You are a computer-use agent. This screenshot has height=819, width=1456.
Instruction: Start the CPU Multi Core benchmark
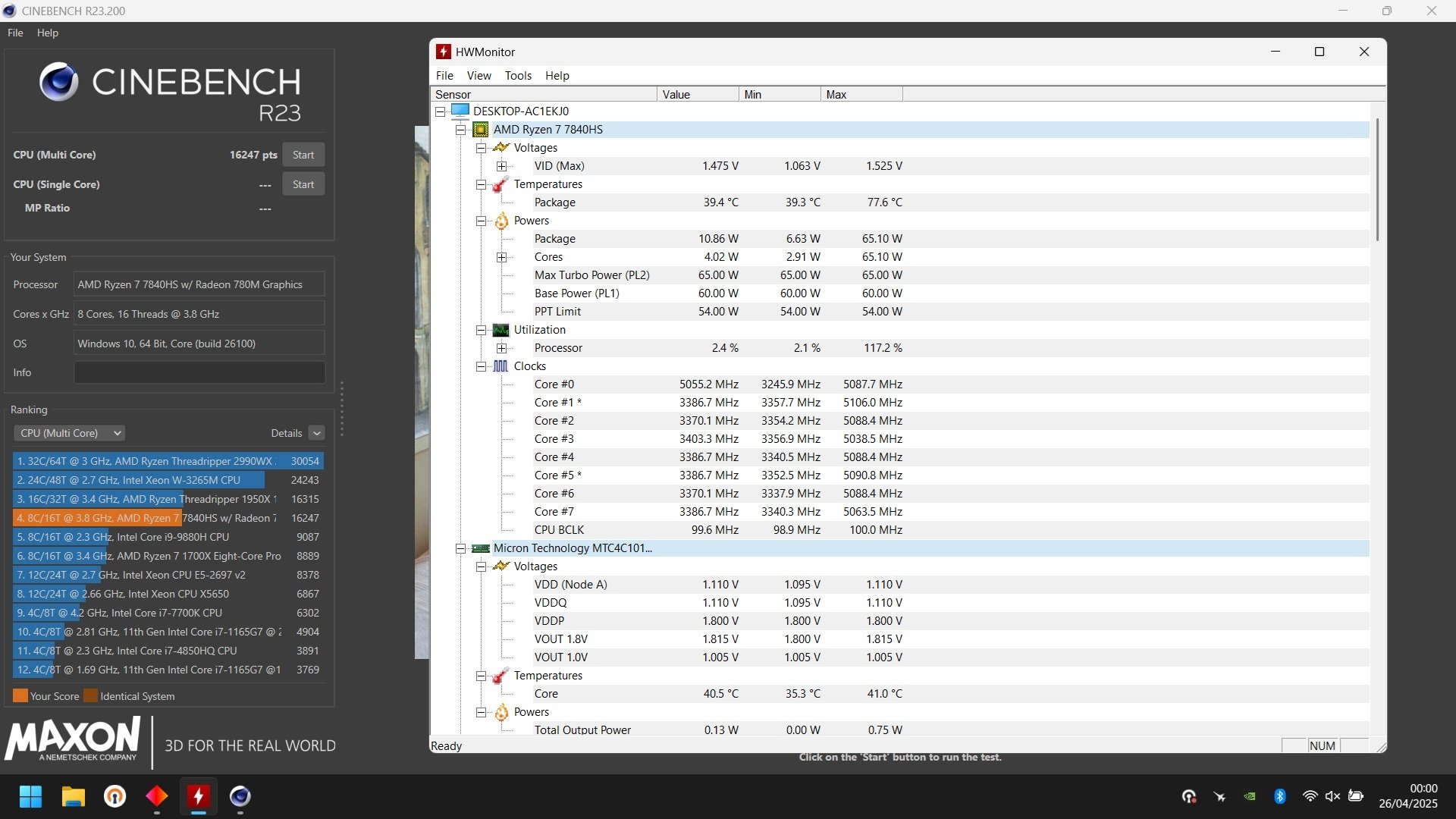[303, 155]
